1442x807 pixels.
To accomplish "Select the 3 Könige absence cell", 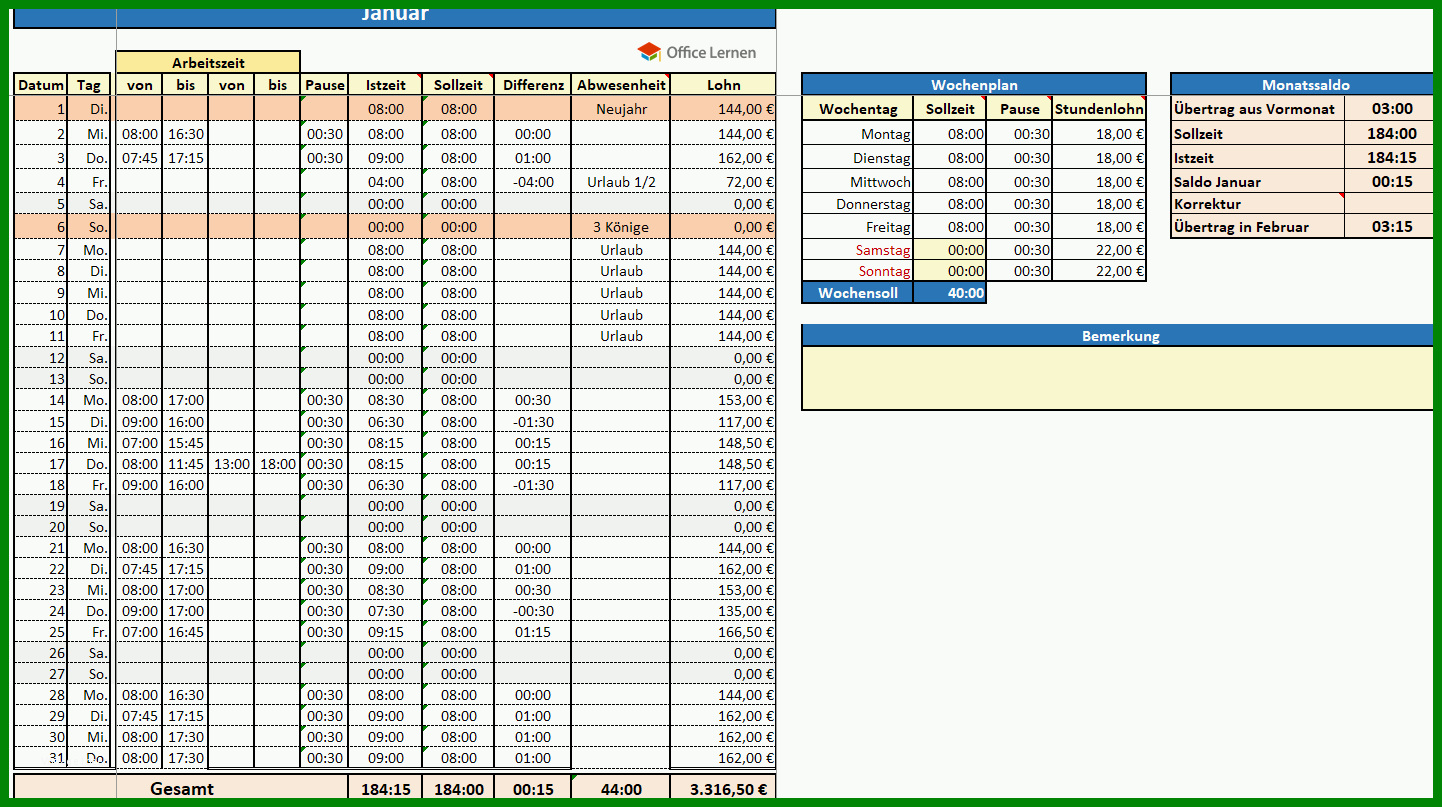I will click(x=621, y=227).
